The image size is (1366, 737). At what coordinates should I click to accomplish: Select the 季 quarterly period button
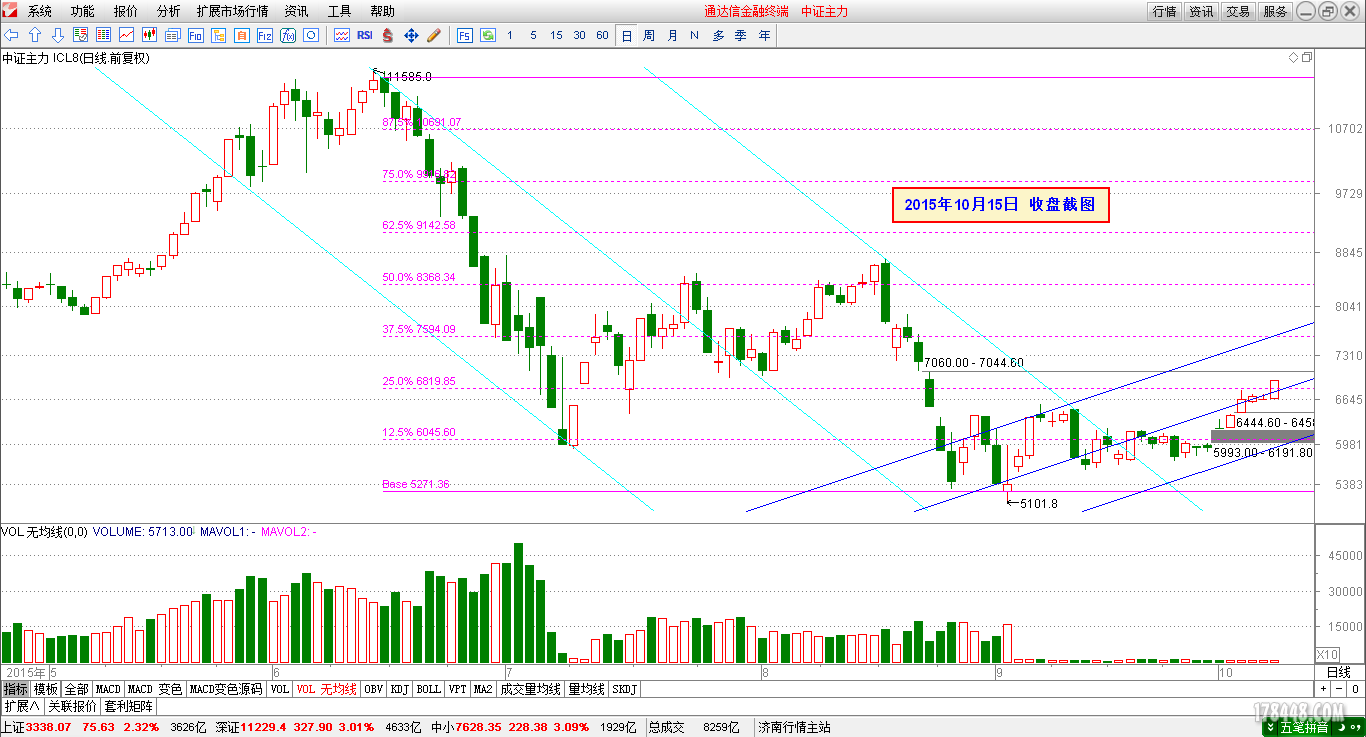(741, 35)
